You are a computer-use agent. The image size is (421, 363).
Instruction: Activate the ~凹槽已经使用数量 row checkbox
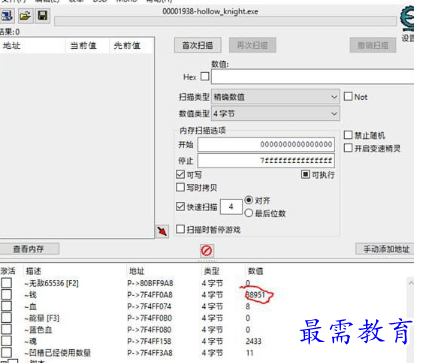(x=6, y=353)
